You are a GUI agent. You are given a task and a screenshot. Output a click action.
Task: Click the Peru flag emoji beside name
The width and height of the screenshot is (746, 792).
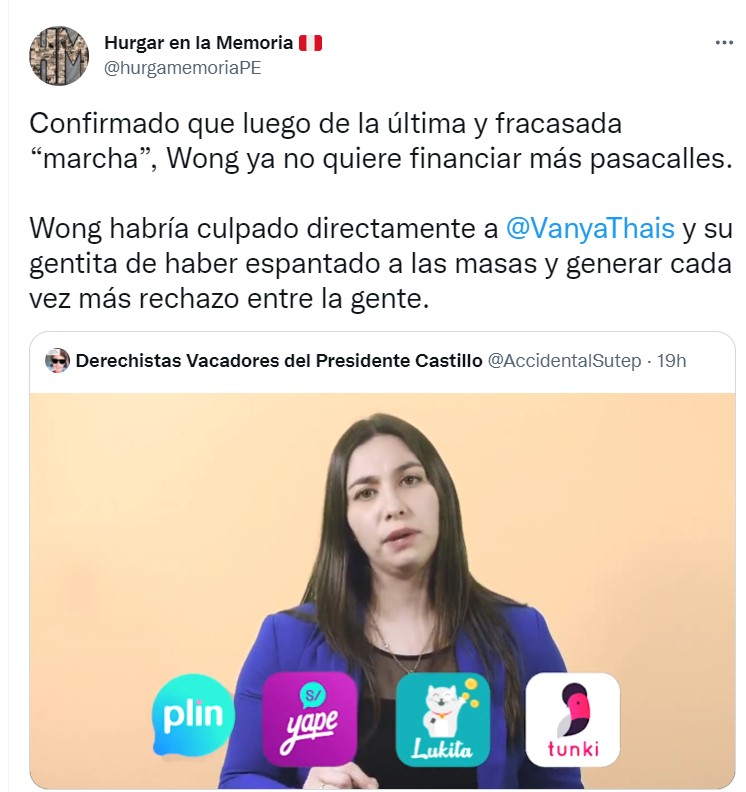[x=310, y=43]
